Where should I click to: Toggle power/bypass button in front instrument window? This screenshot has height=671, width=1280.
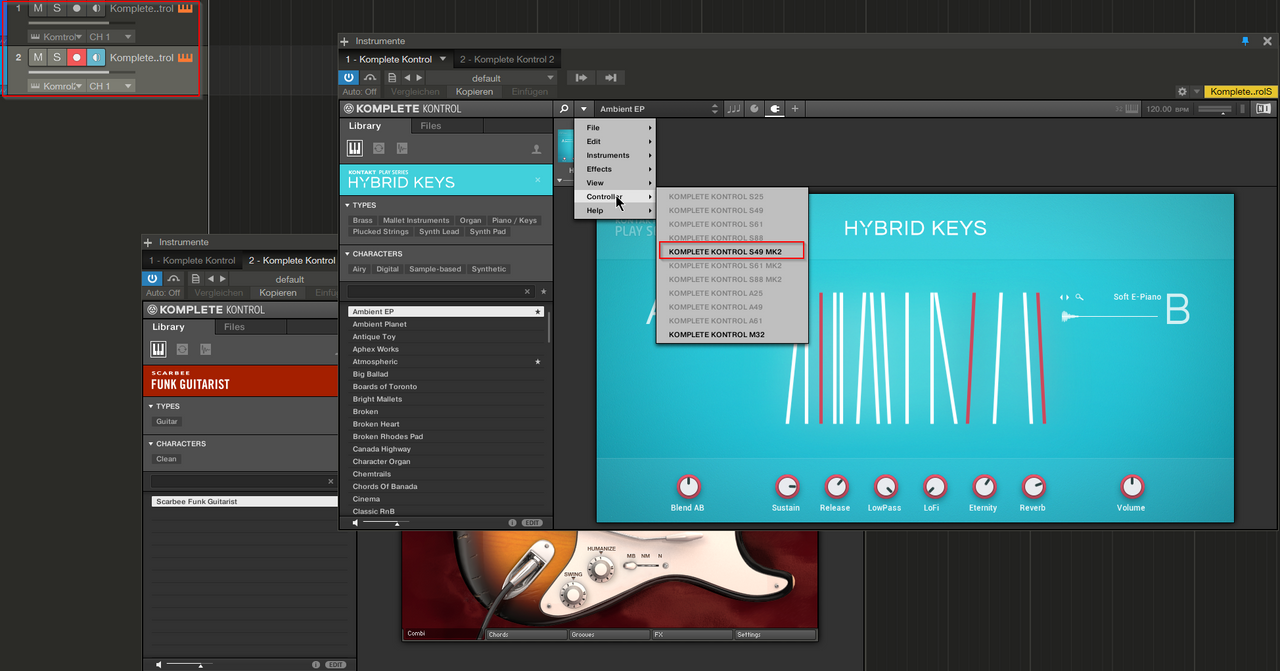349,77
